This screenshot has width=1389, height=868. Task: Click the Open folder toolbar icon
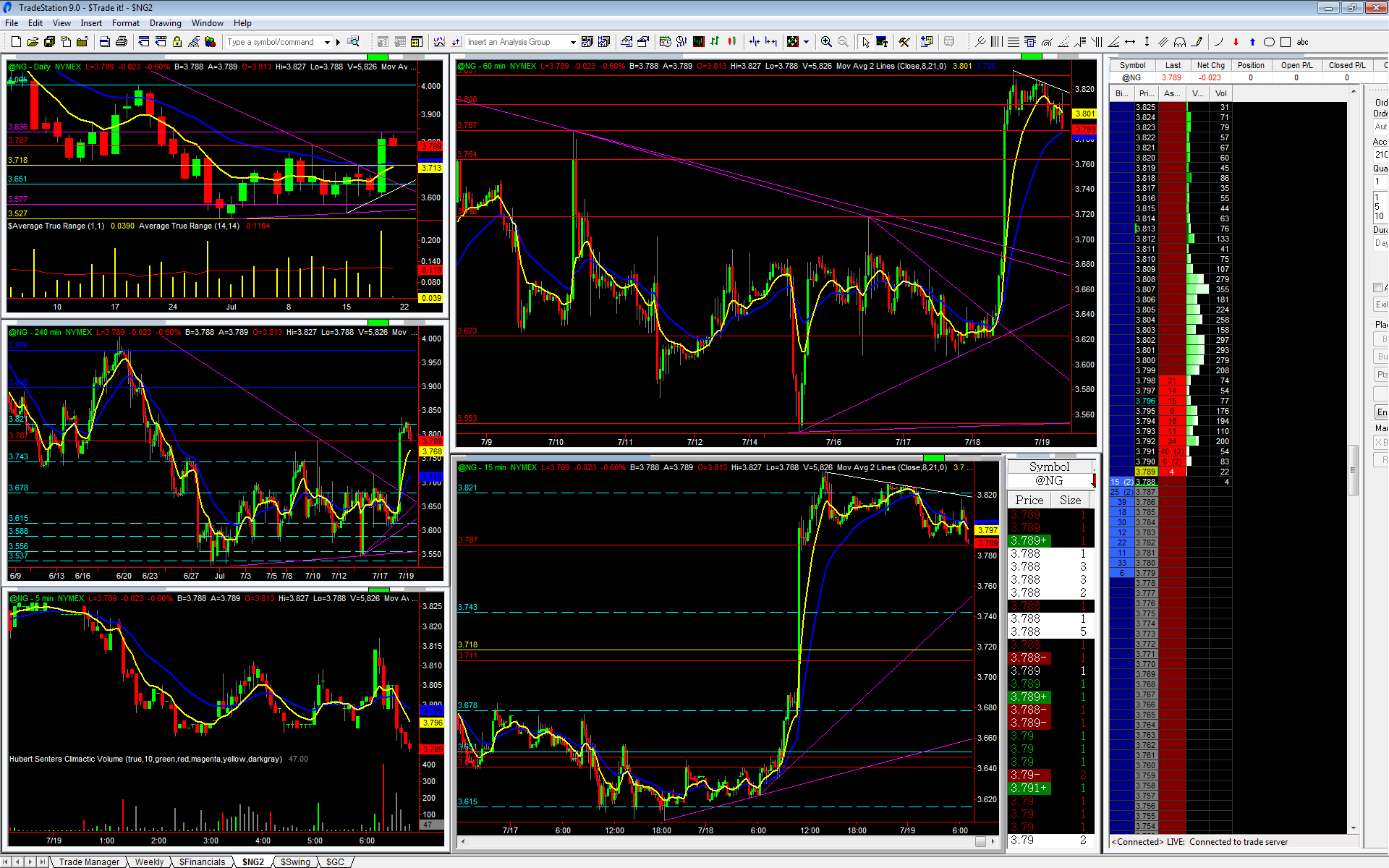pos(33,42)
